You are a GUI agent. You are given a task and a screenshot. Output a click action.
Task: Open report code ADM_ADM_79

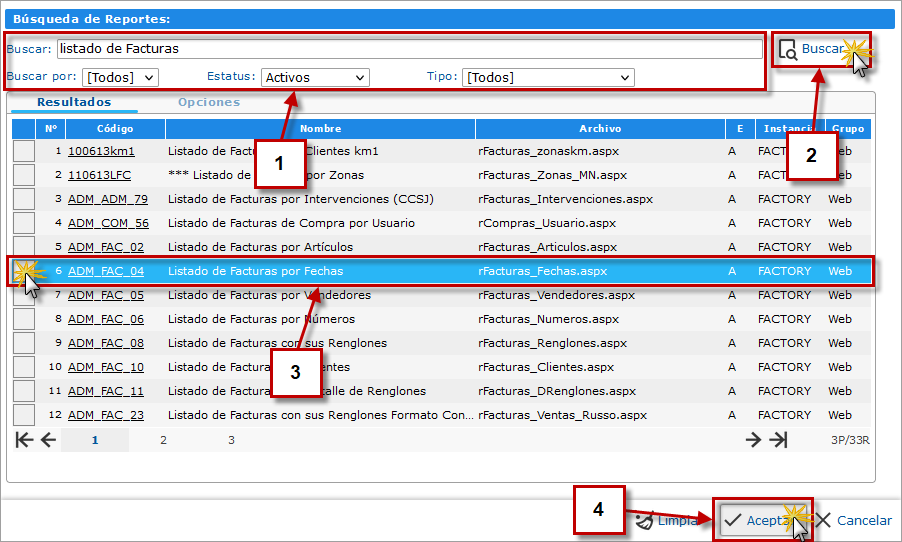coord(108,199)
